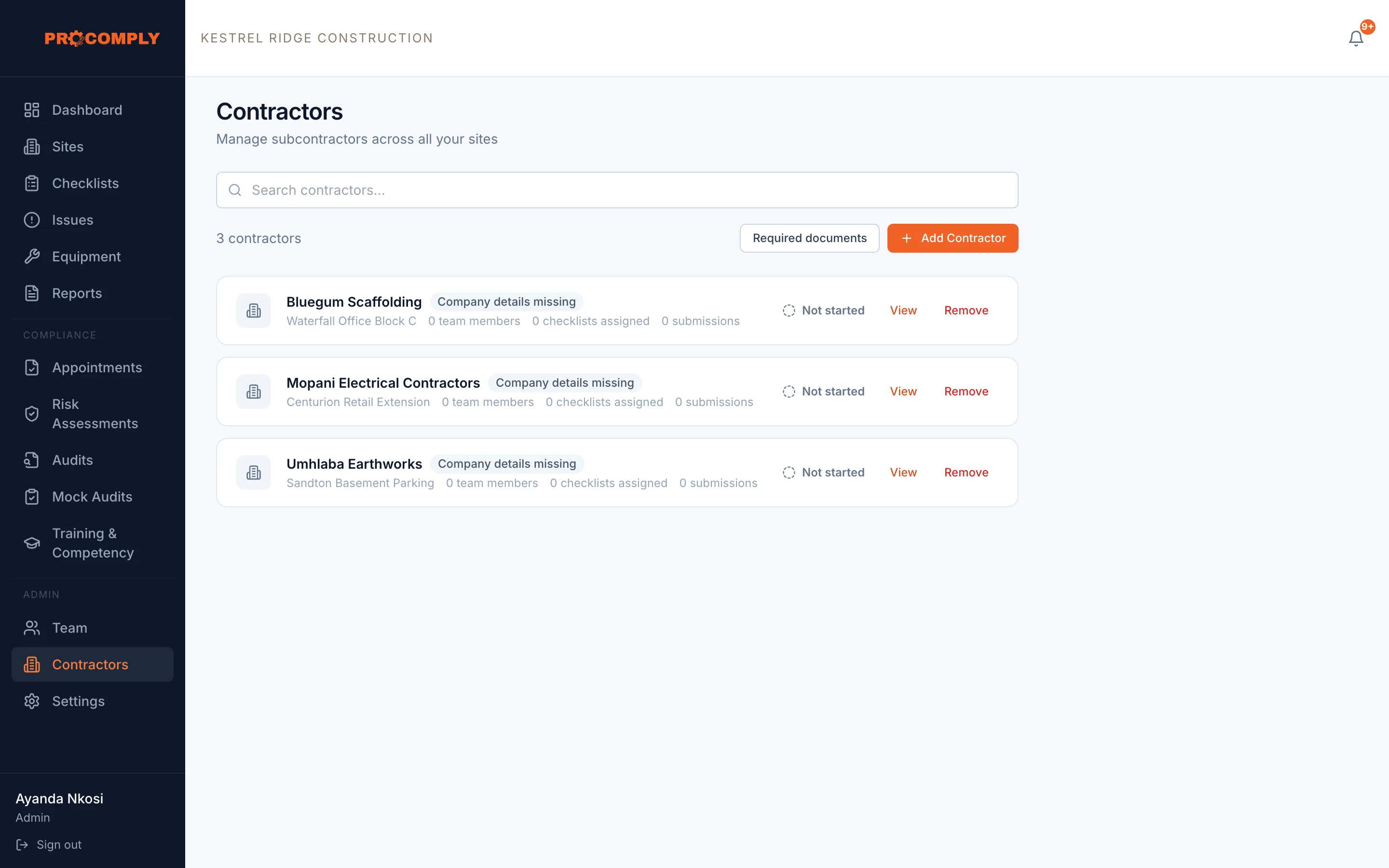Viewport: 1389px width, 868px height.
Task: Click the Dashboard grid icon in sidebar
Action: (x=31, y=109)
